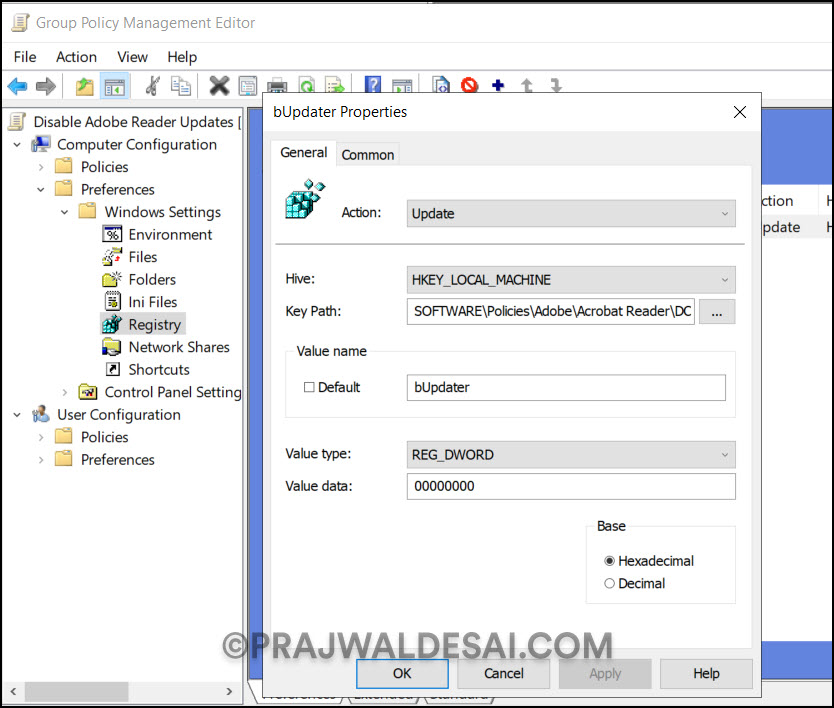This screenshot has height=708, width=834.
Task: Click the document toolbar icon before red disable icon
Action: click(441, 85)
